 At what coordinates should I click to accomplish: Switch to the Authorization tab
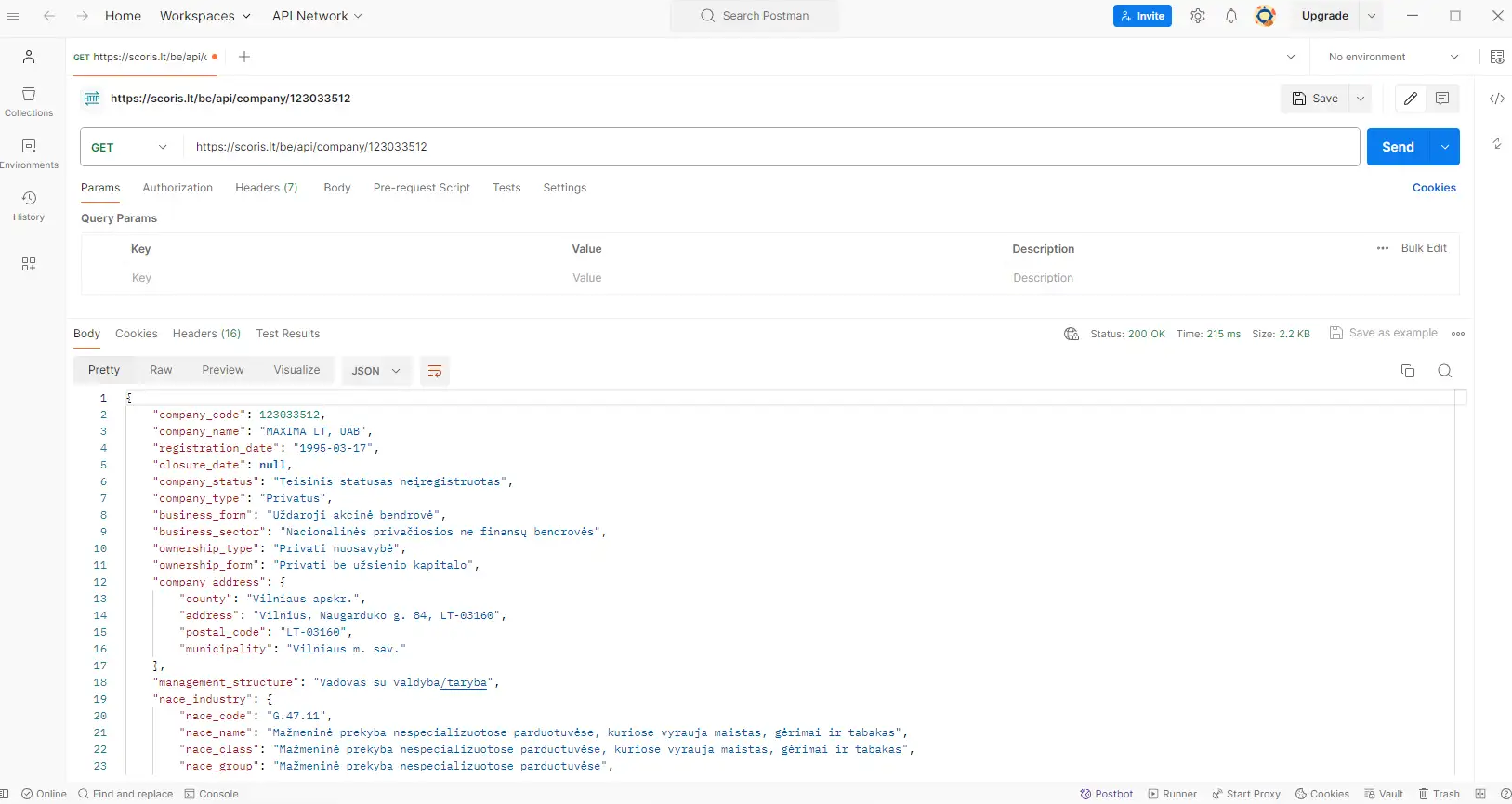pyautogui.click(x=177, y=188)
